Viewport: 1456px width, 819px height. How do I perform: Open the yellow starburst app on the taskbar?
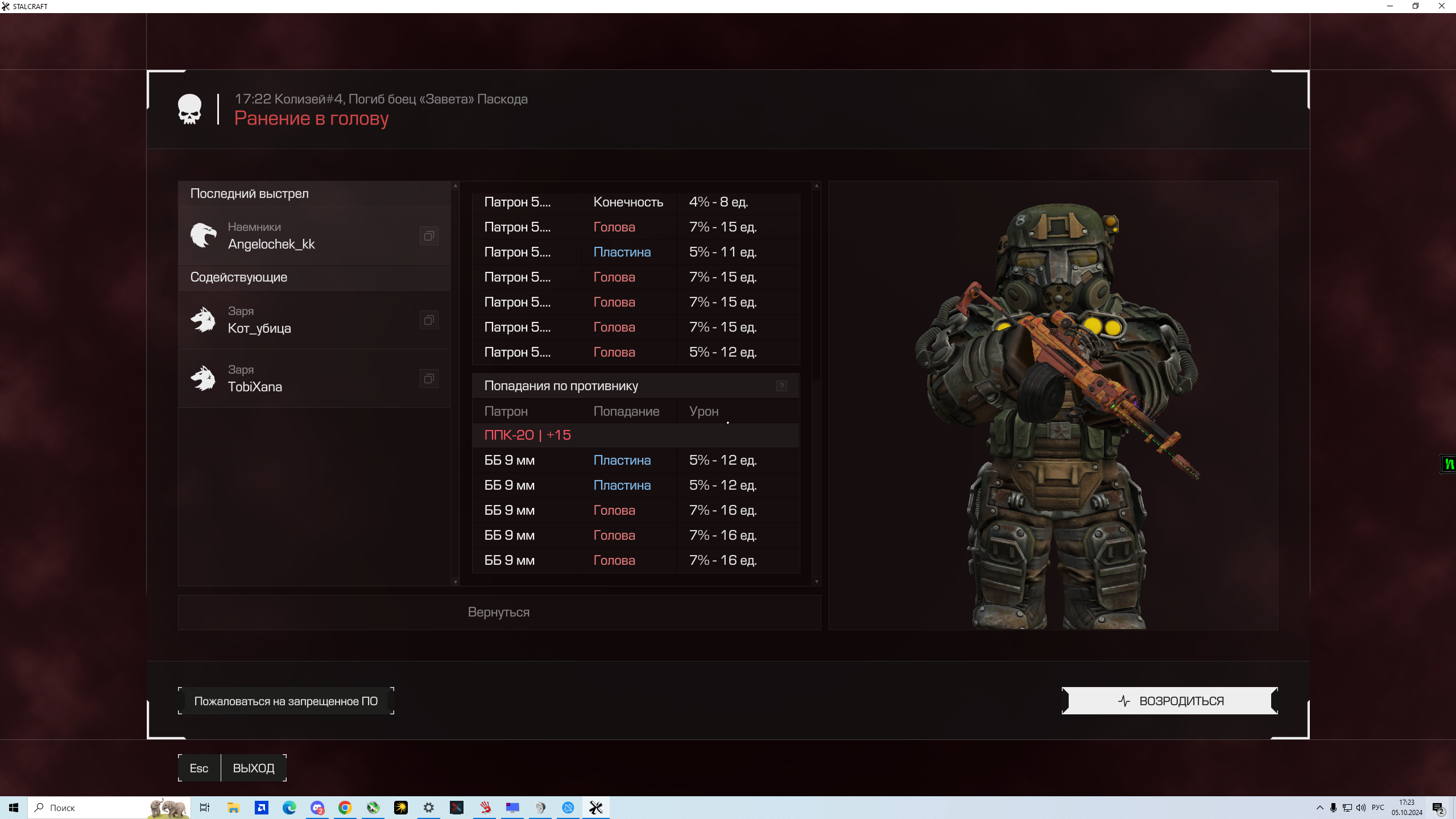click(401, 808)
